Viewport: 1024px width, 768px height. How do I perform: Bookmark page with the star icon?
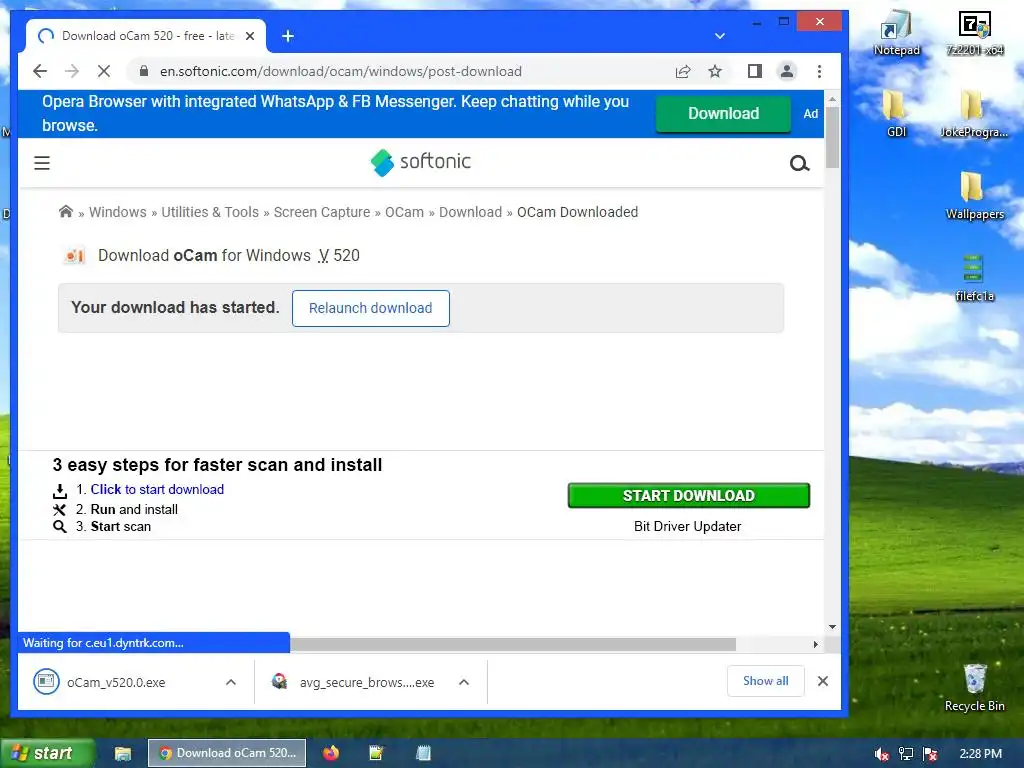715,71
